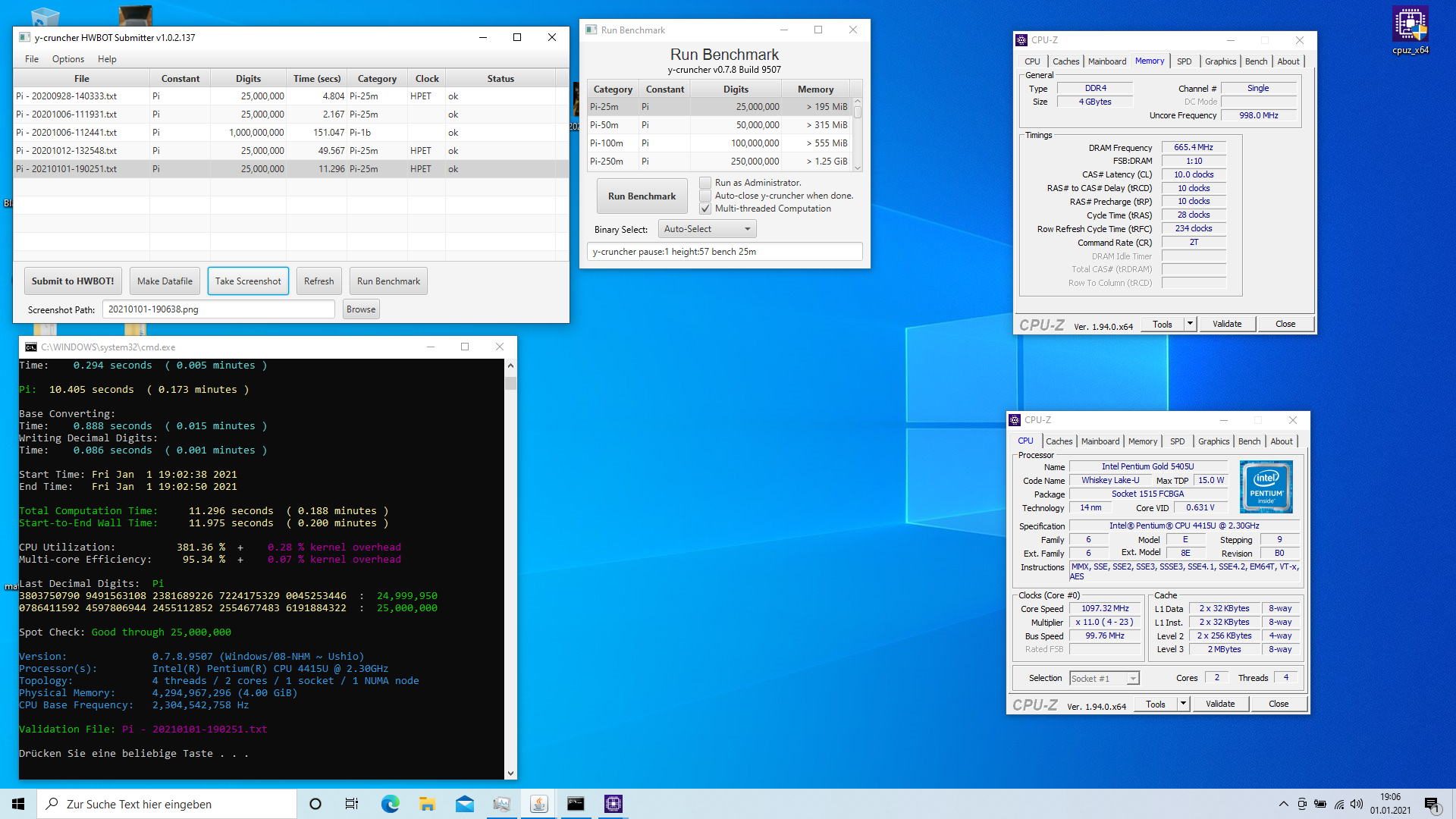Open the Binary Select Auto-Select dropdown
Screen dimensions: 1456x819
(707, 229)
